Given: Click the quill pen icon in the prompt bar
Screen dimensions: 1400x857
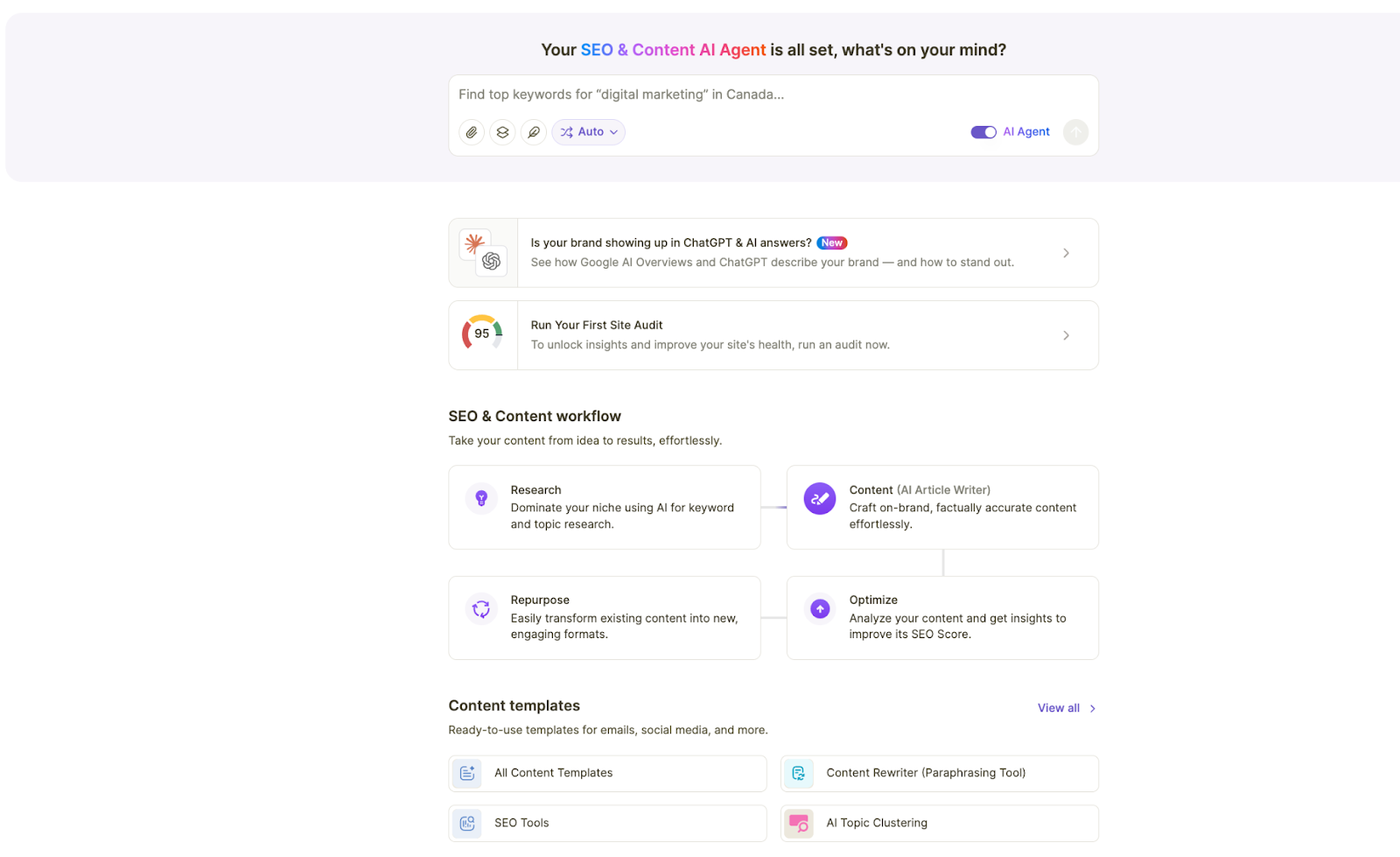Looking at the screenshot, I should tap(533, 131).
